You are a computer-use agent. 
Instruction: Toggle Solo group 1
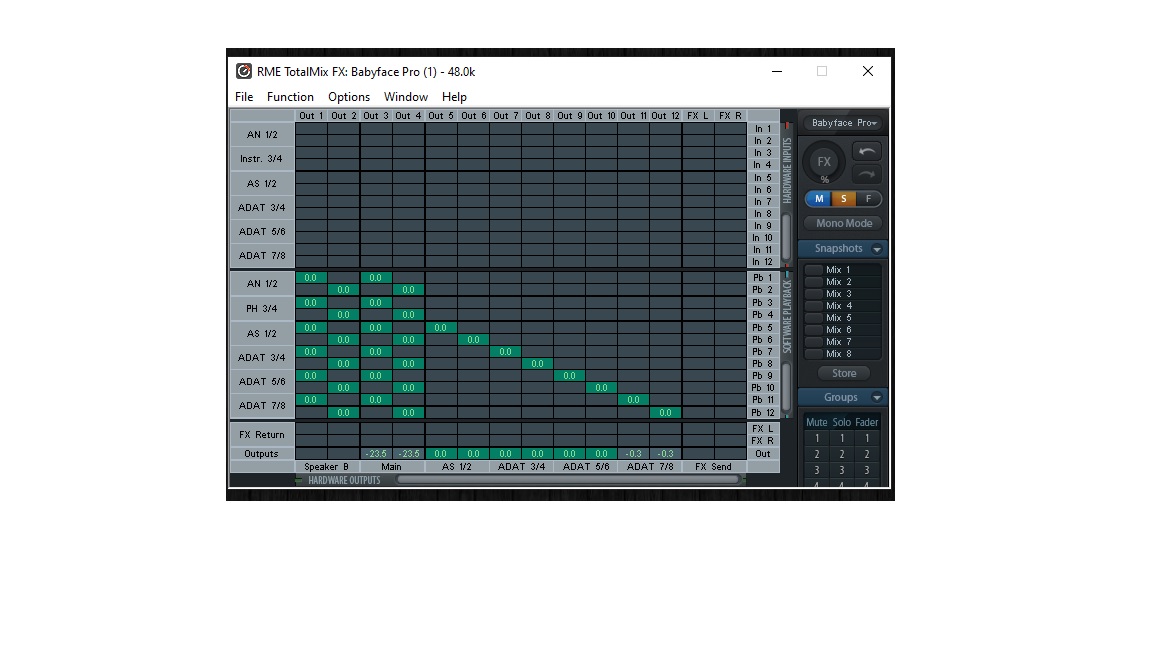(x=842, y=438)
